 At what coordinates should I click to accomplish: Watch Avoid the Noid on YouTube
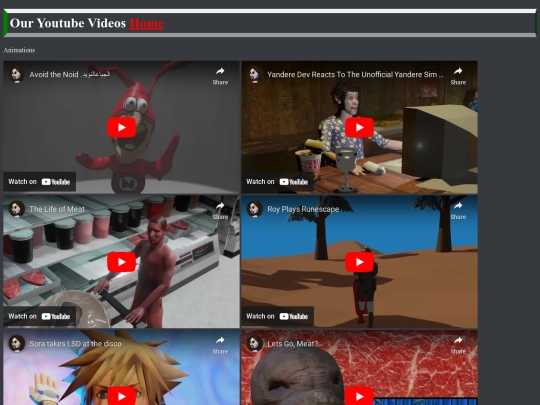point(39,181)
